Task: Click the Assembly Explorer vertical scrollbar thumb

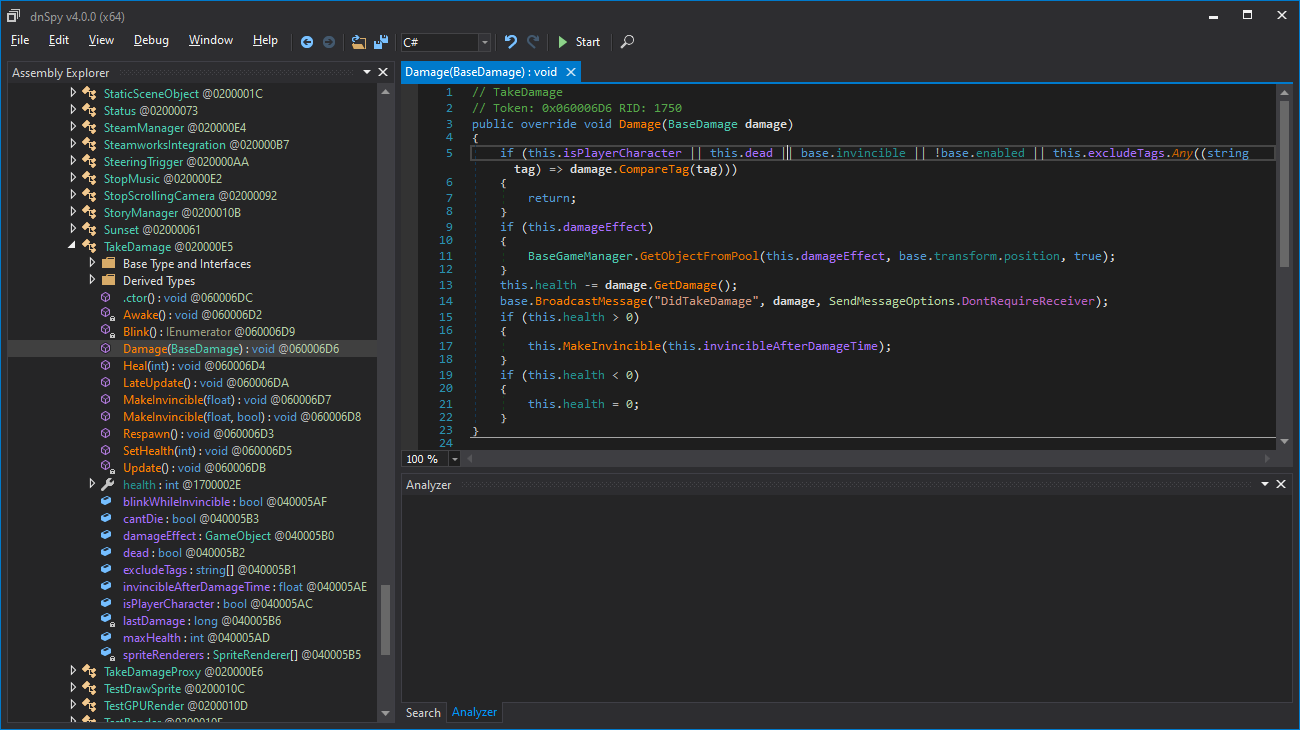Action: [386, 620]
